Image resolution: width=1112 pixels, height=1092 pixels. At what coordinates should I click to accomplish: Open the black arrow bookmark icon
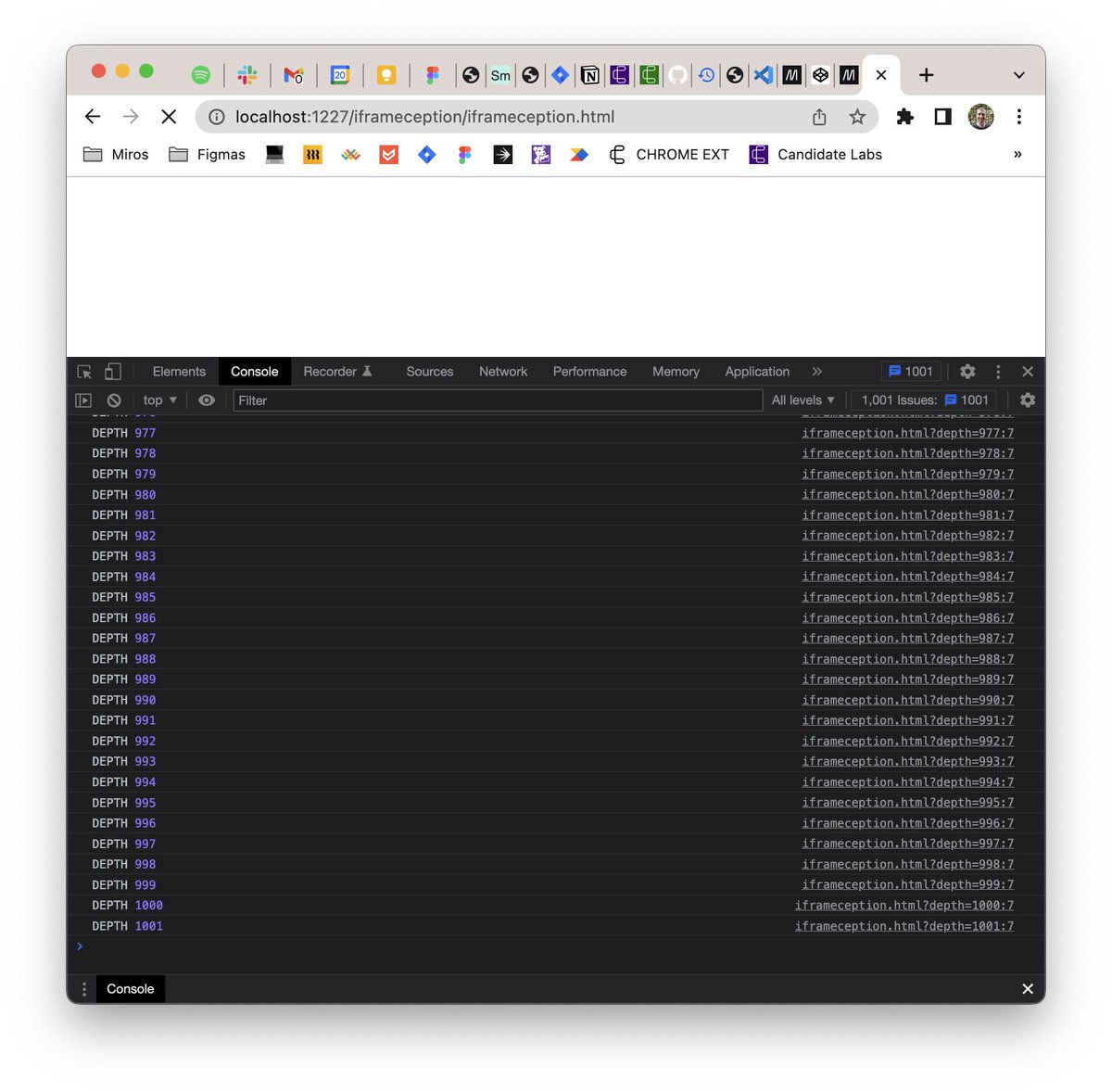click(503, 155)
